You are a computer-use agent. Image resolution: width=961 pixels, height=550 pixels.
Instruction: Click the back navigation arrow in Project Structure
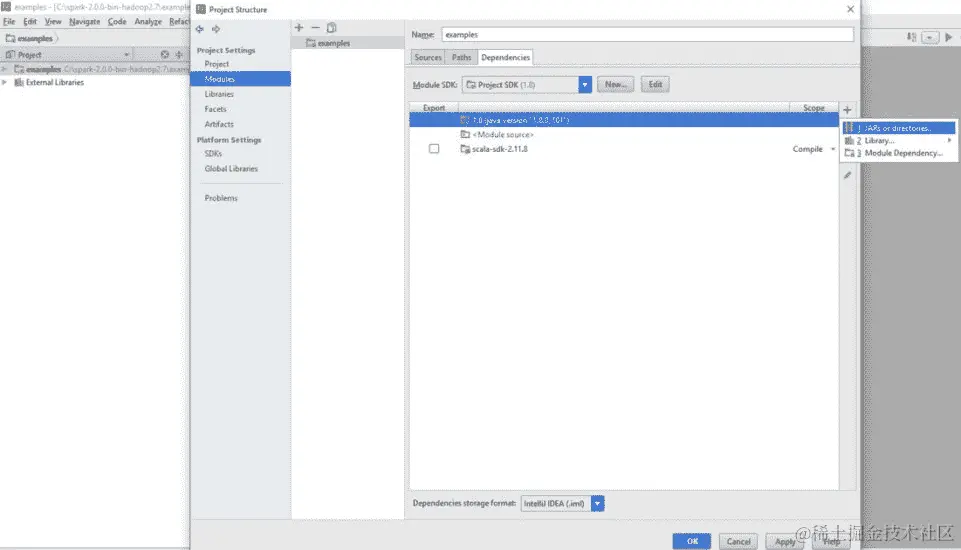(x=200, y=29)
